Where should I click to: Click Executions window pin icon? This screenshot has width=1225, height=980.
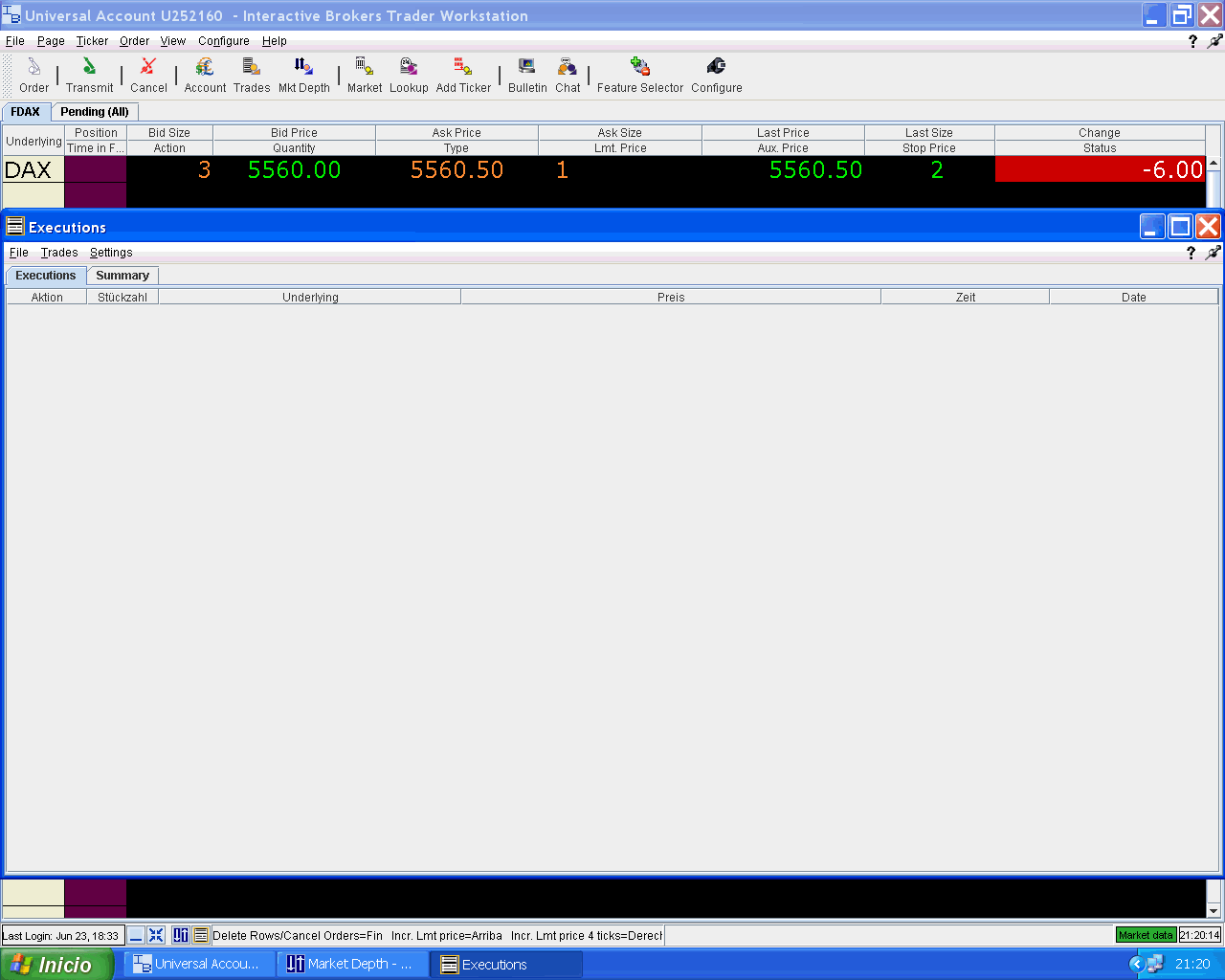[x=1214, y=253]
